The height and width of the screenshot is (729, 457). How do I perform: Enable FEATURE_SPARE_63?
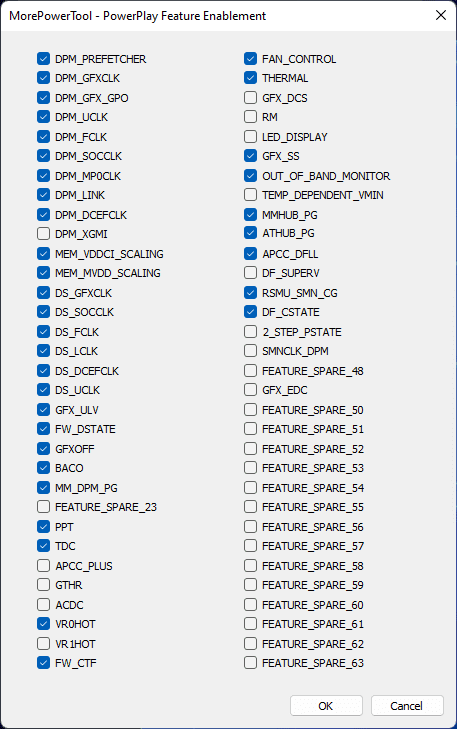click(x=250, y=663)
